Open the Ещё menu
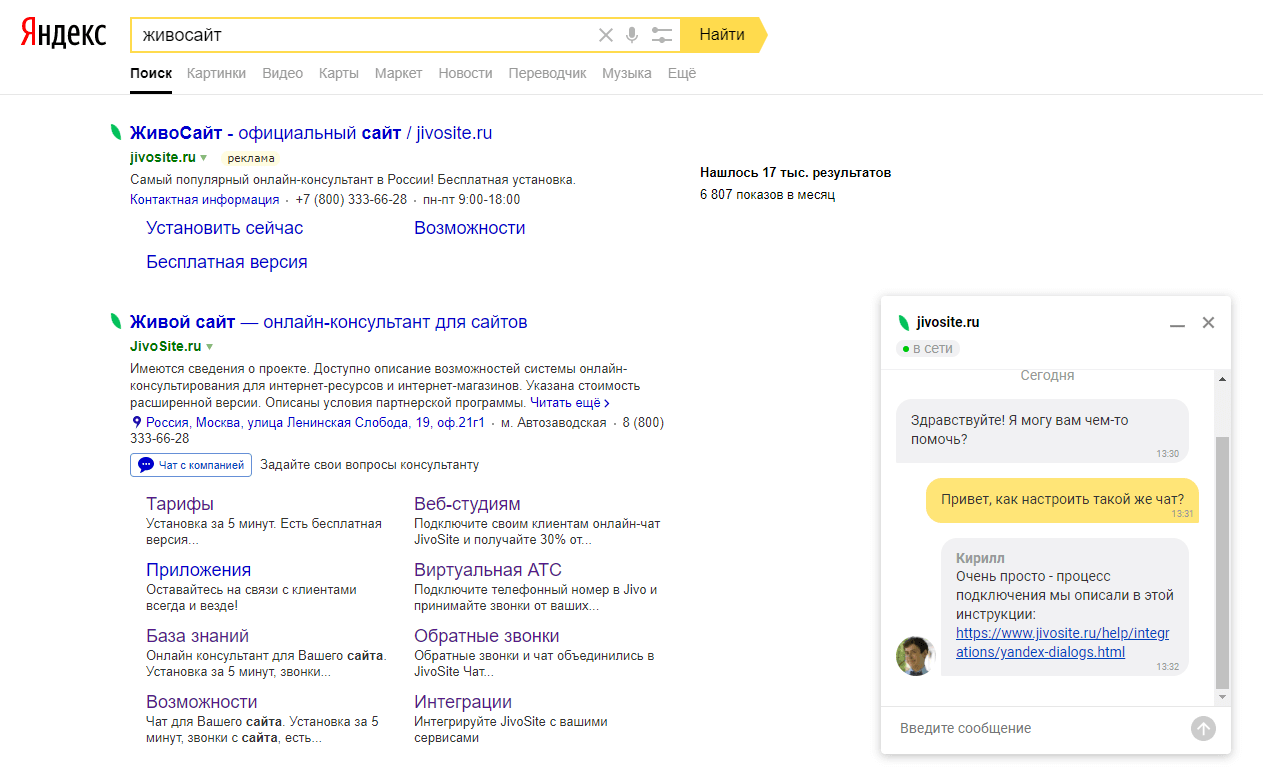1263x772 pixels. (682, 73)
